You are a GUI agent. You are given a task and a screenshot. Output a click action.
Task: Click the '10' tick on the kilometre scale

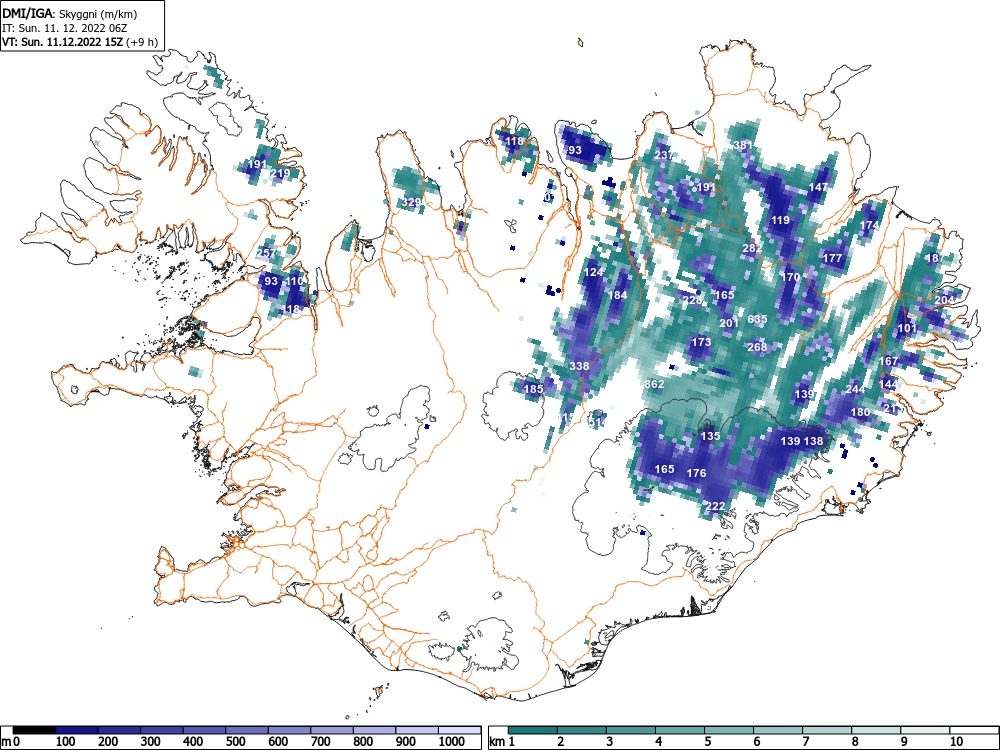click(955, 742)
